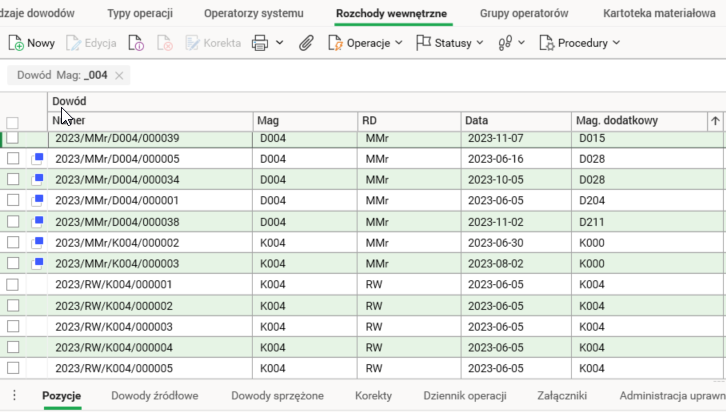Click date cell 2023-11-02
726x412 pixels.
495,222
